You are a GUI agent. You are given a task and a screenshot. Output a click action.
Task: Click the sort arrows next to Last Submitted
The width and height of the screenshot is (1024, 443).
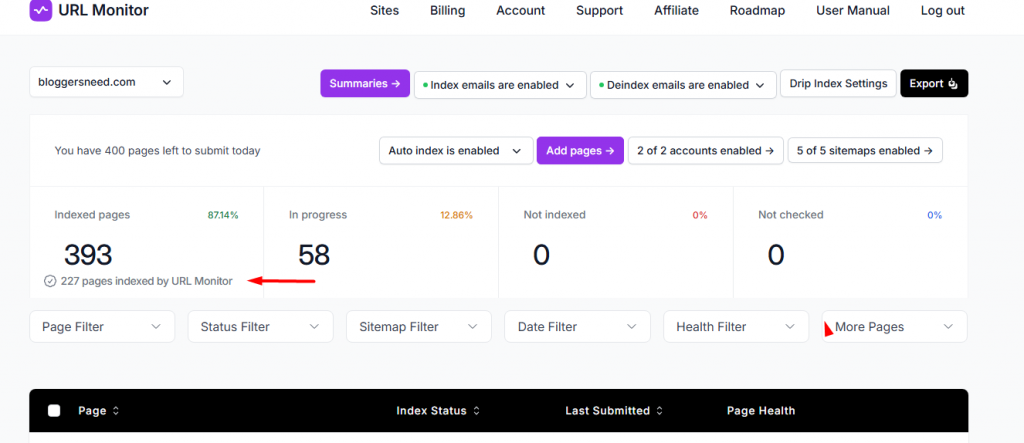pyautogui.click(x=660, y=411)
